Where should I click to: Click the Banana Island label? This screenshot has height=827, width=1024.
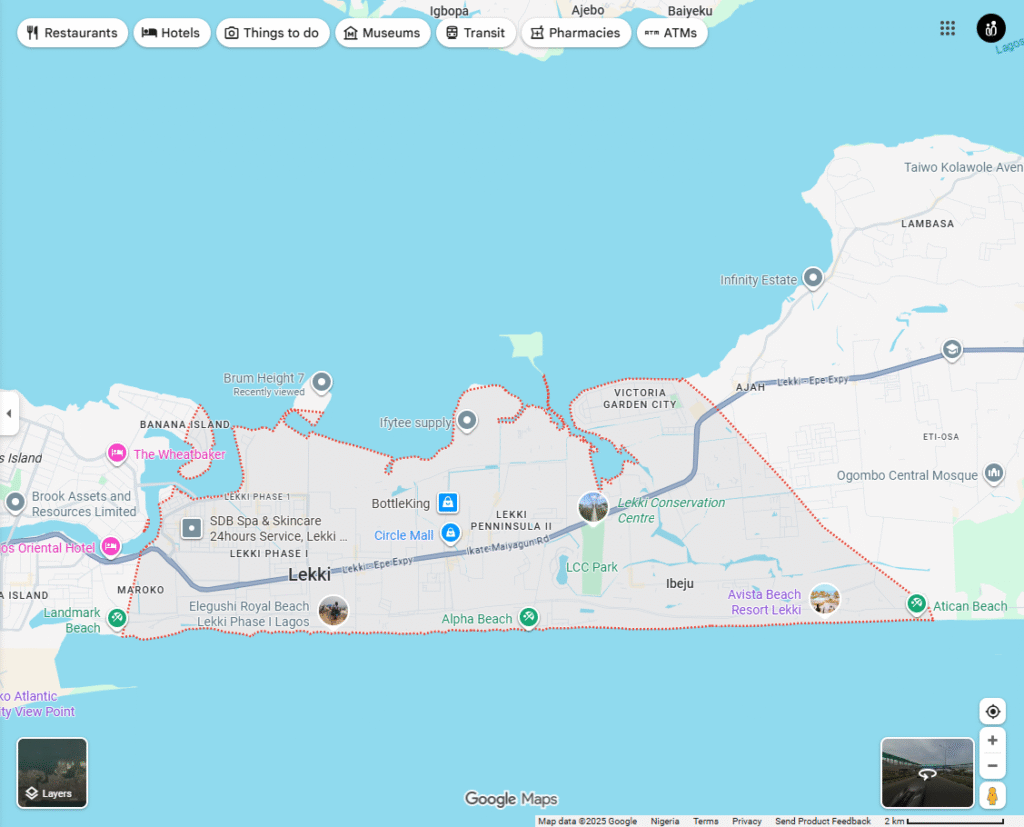[185, 425]
